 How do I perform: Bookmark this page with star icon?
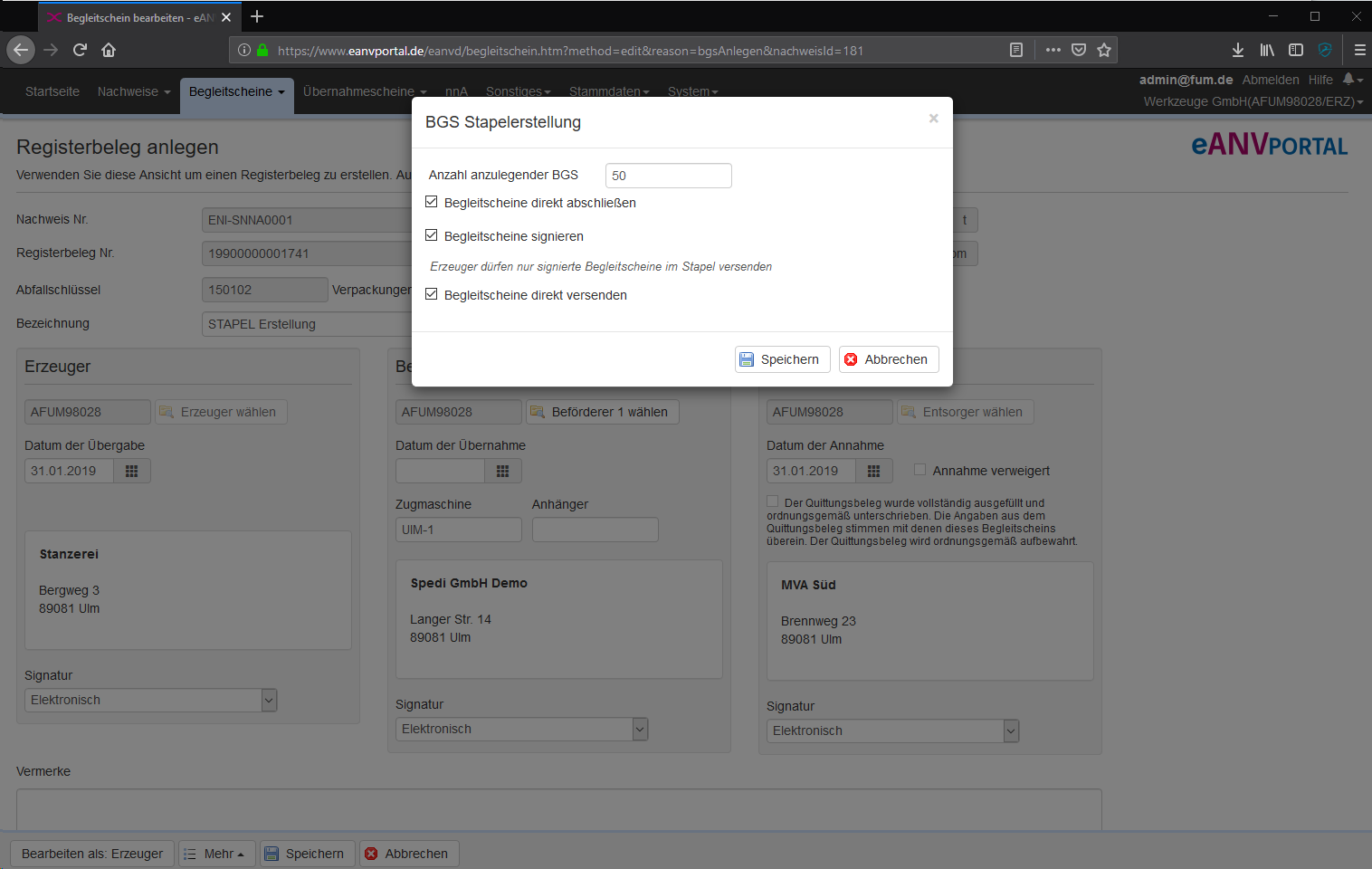(x=1104, y=50)
